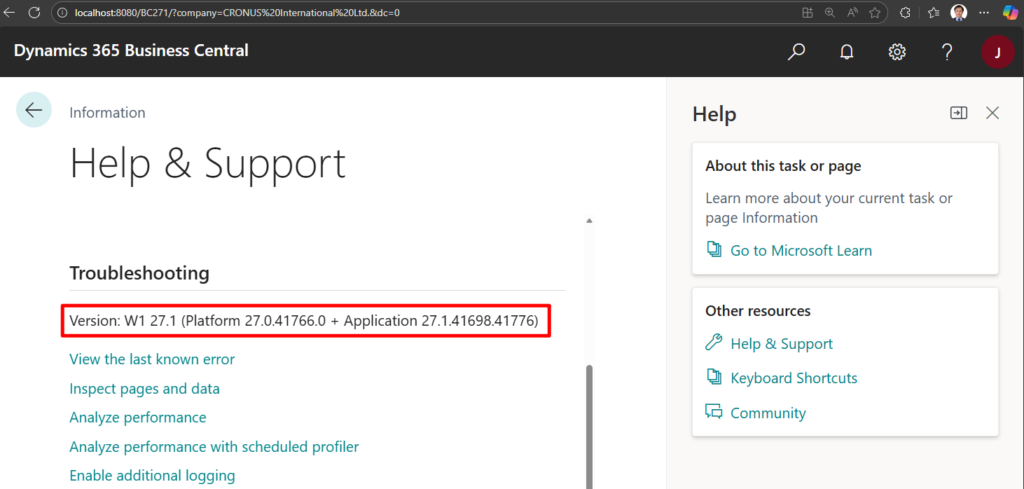Open the search magnifier in Business Central header
This screenshot has height=489, width=1024.
(x=796, y=52)
